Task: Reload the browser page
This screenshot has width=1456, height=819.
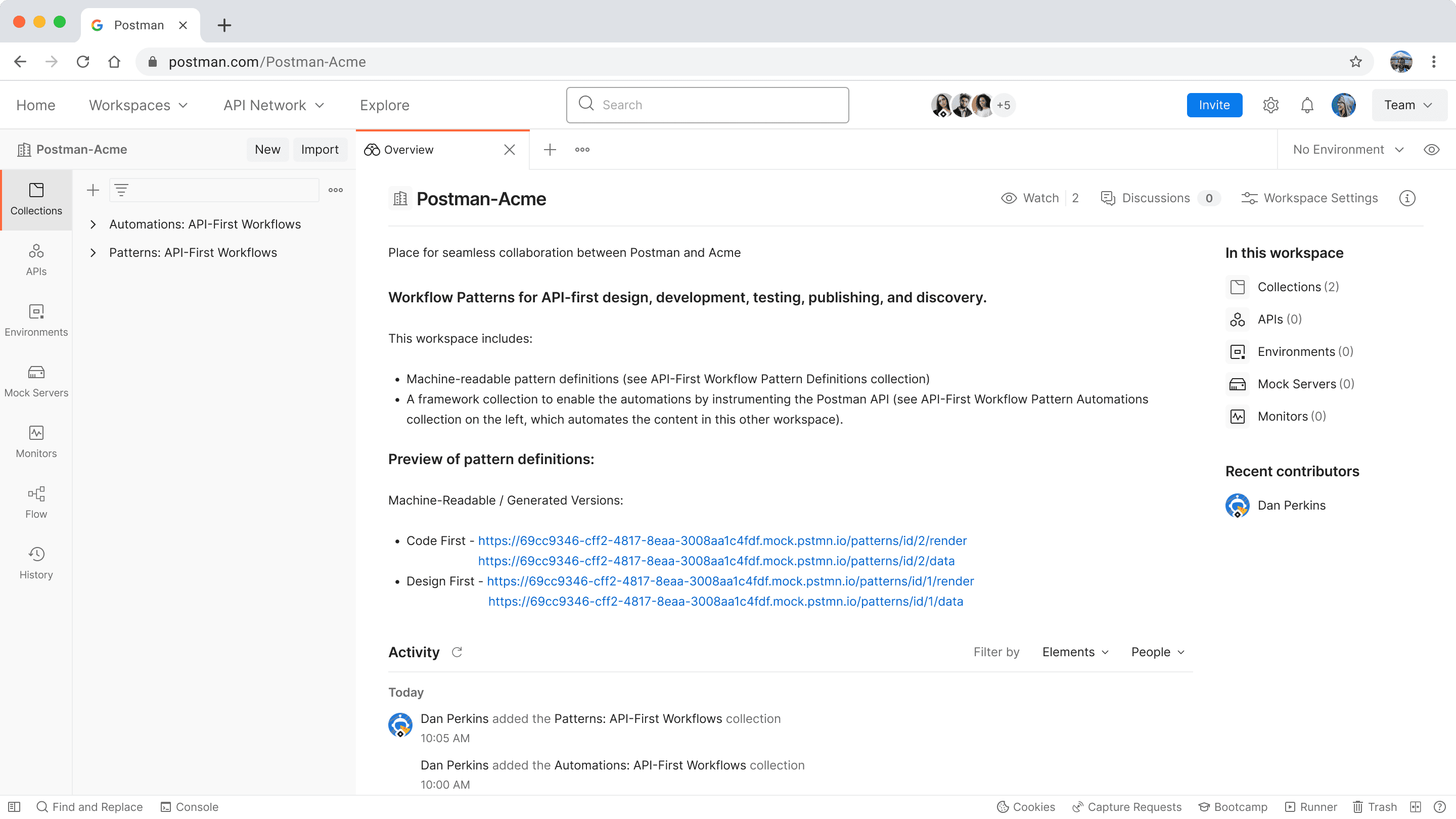Action: [83, 62]
